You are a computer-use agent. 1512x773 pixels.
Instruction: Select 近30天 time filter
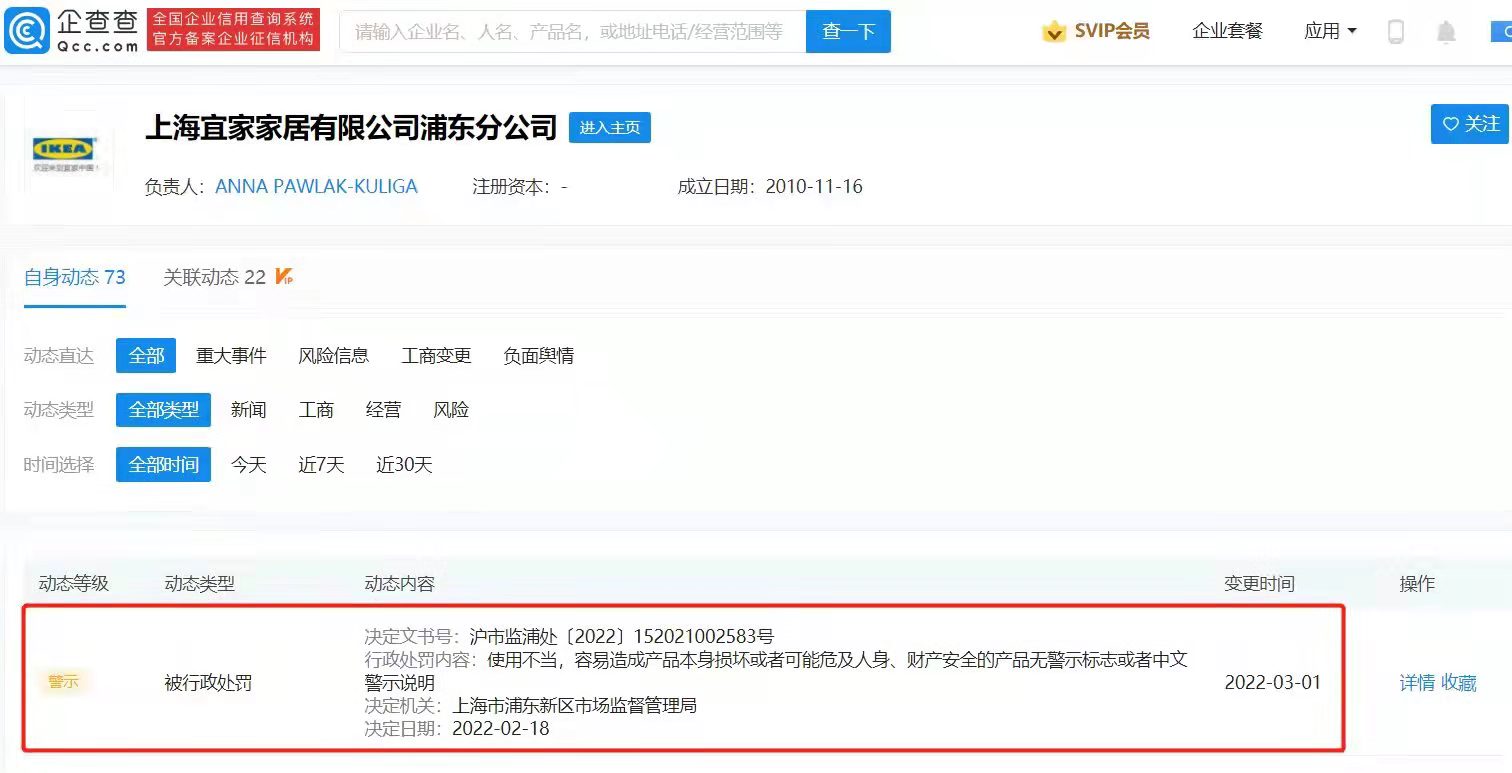[x=404, y=465]
